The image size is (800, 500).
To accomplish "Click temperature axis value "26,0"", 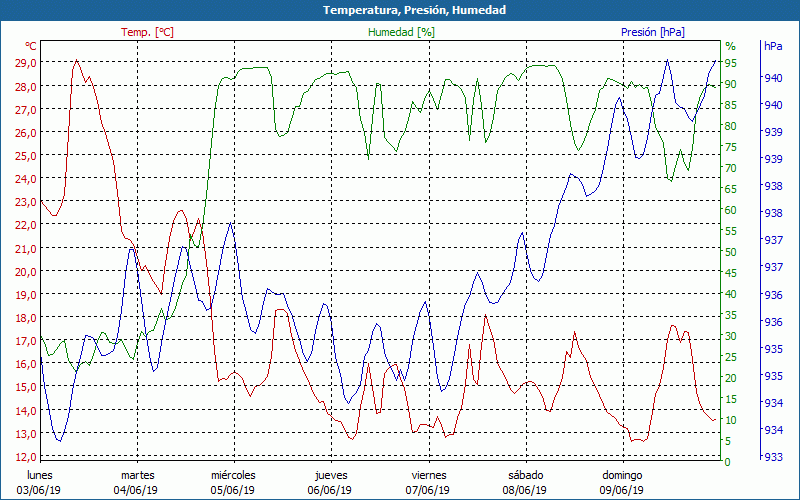I will (x=25, y=133).
